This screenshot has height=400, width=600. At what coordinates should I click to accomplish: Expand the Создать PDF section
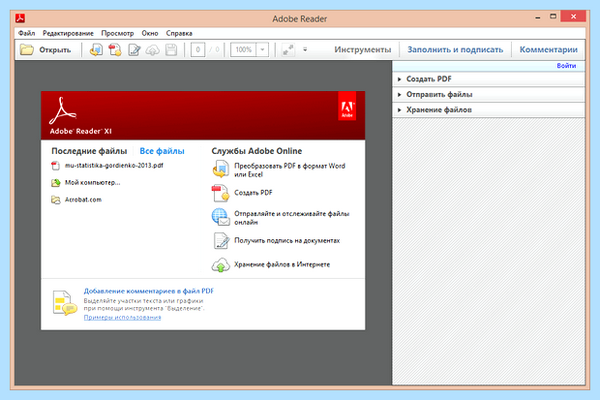click(489, 79)
